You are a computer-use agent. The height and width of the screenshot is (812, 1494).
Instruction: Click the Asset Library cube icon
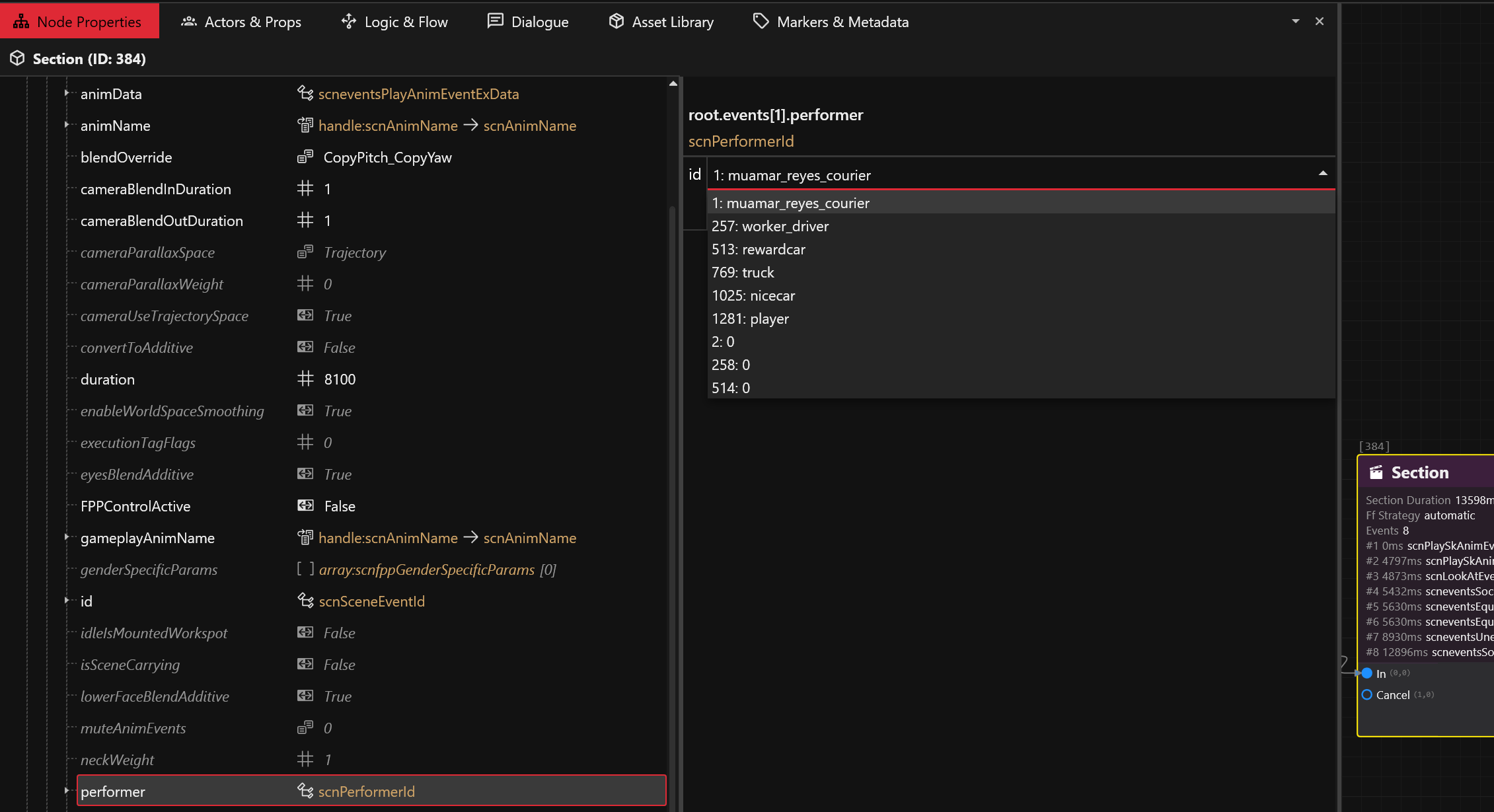[x=616, y=22]
